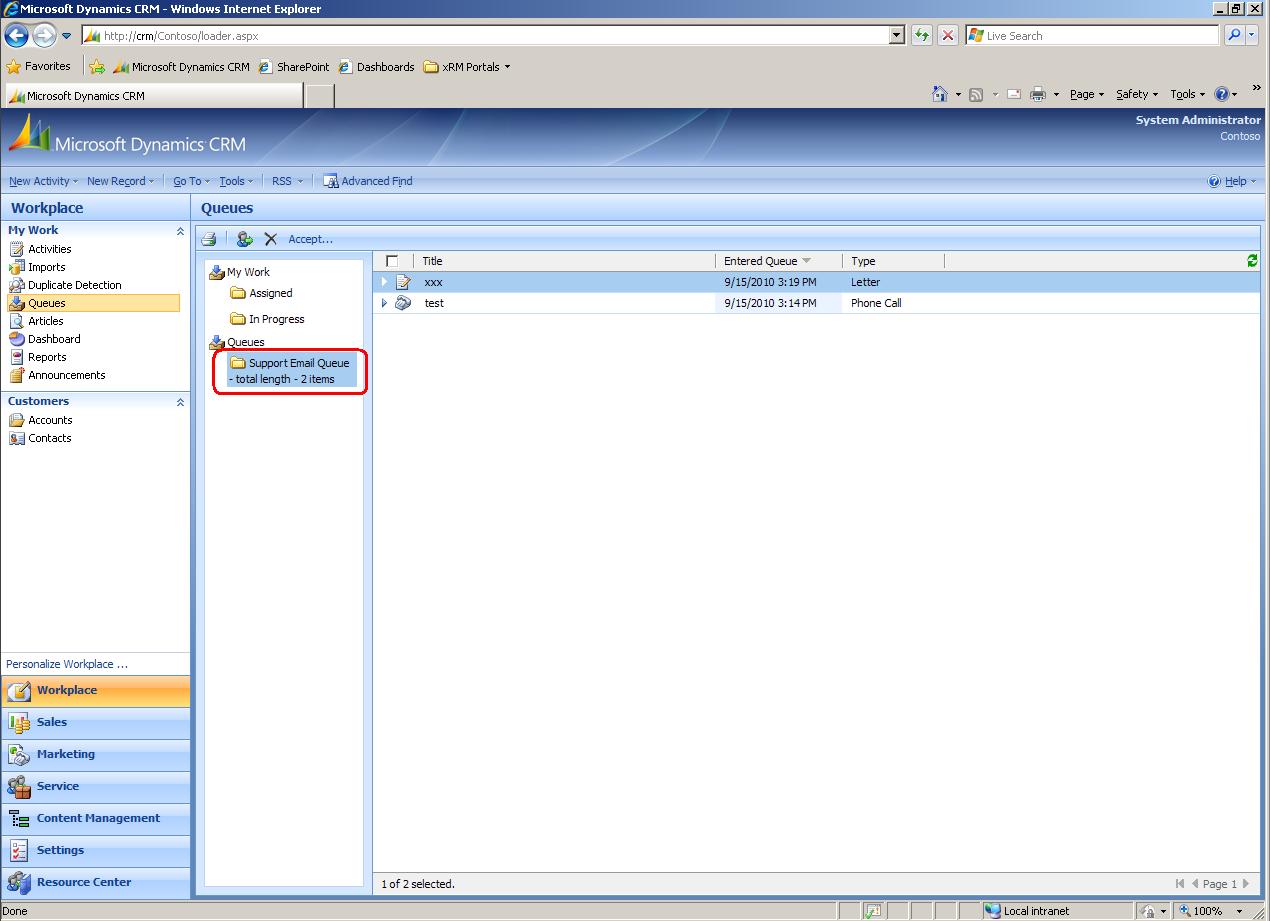This screenshot has height=921, width=1270.
Task: Click the print icon in Queues toolbar
Action: pos(209,239)
